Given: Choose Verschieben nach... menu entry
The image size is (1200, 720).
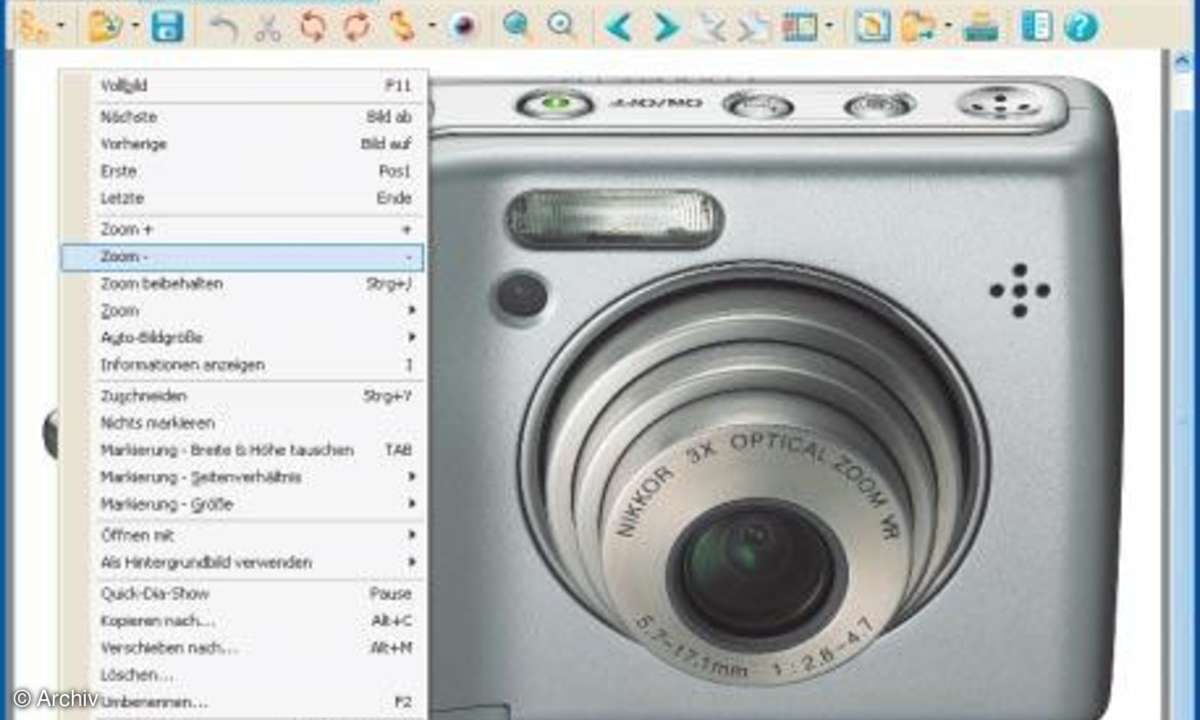Looking at the screenshot, I should click(x=243, y=647).
